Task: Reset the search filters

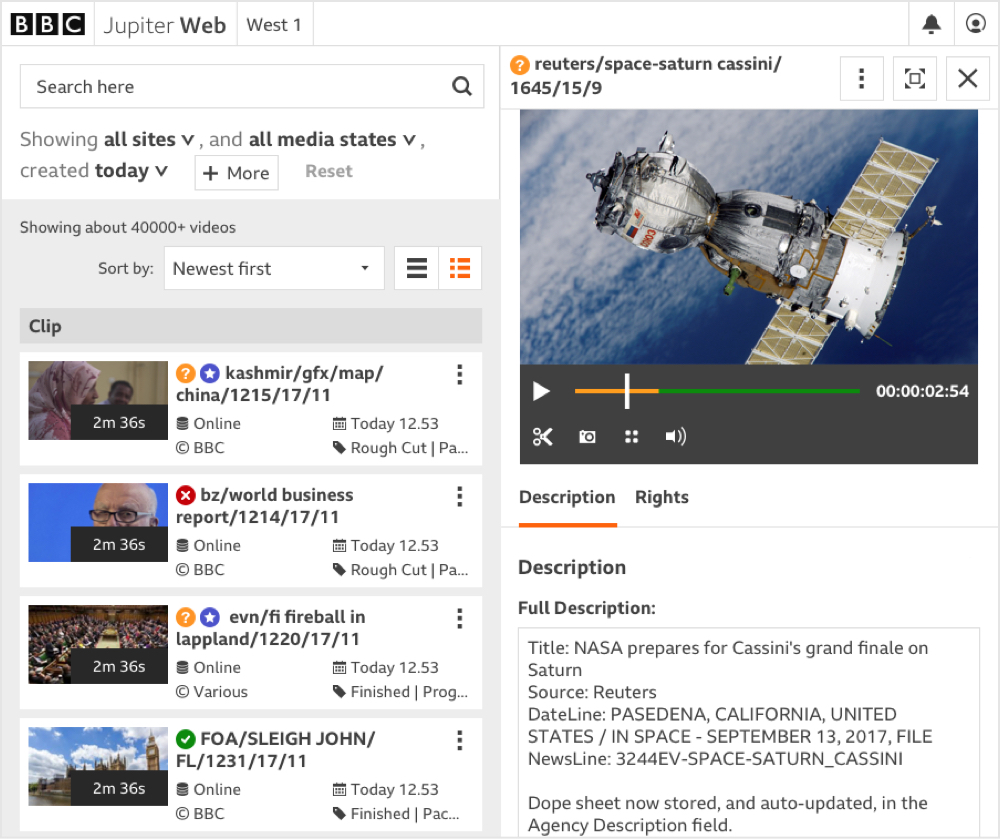Action: click(x=328, y=171)
